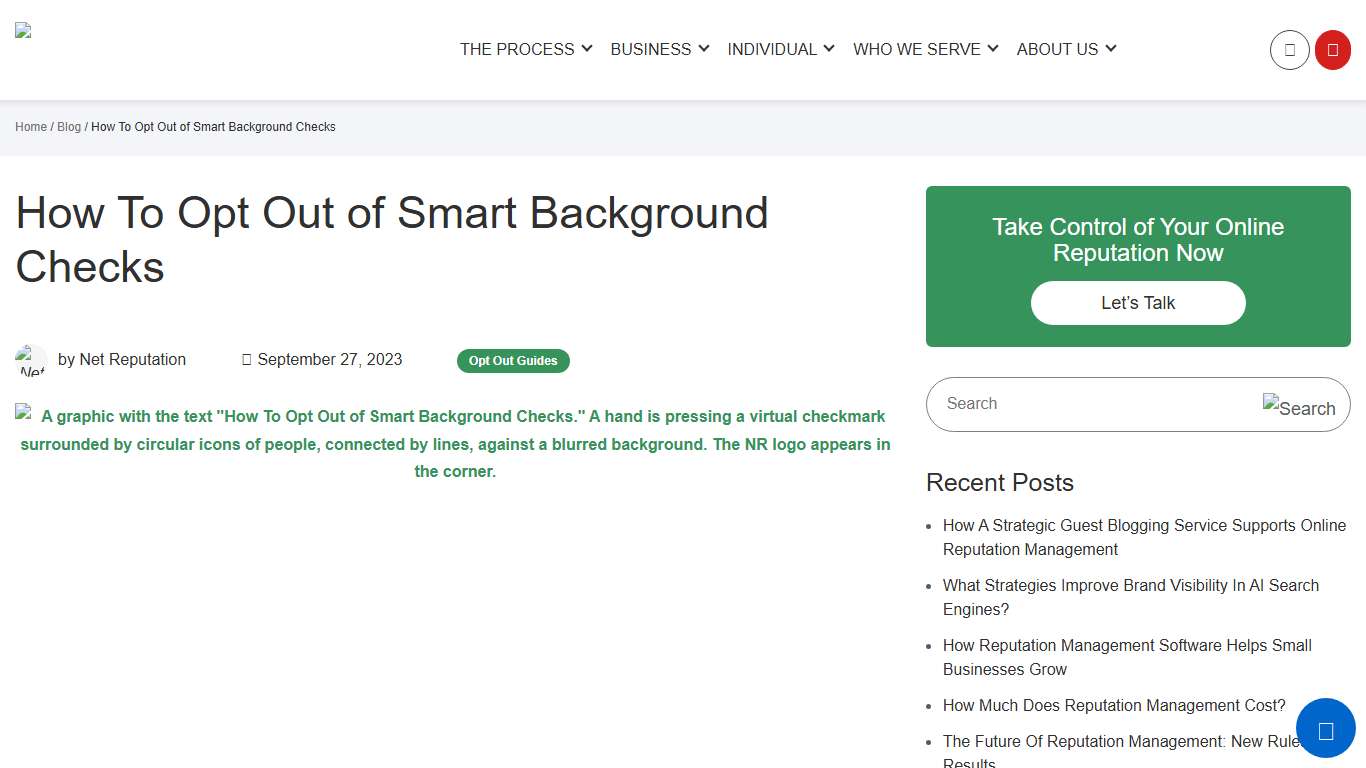Screen dimensions: 1366x768
Task: Open the WHO WE SERVE dropdown
Action: coord(917,49)
